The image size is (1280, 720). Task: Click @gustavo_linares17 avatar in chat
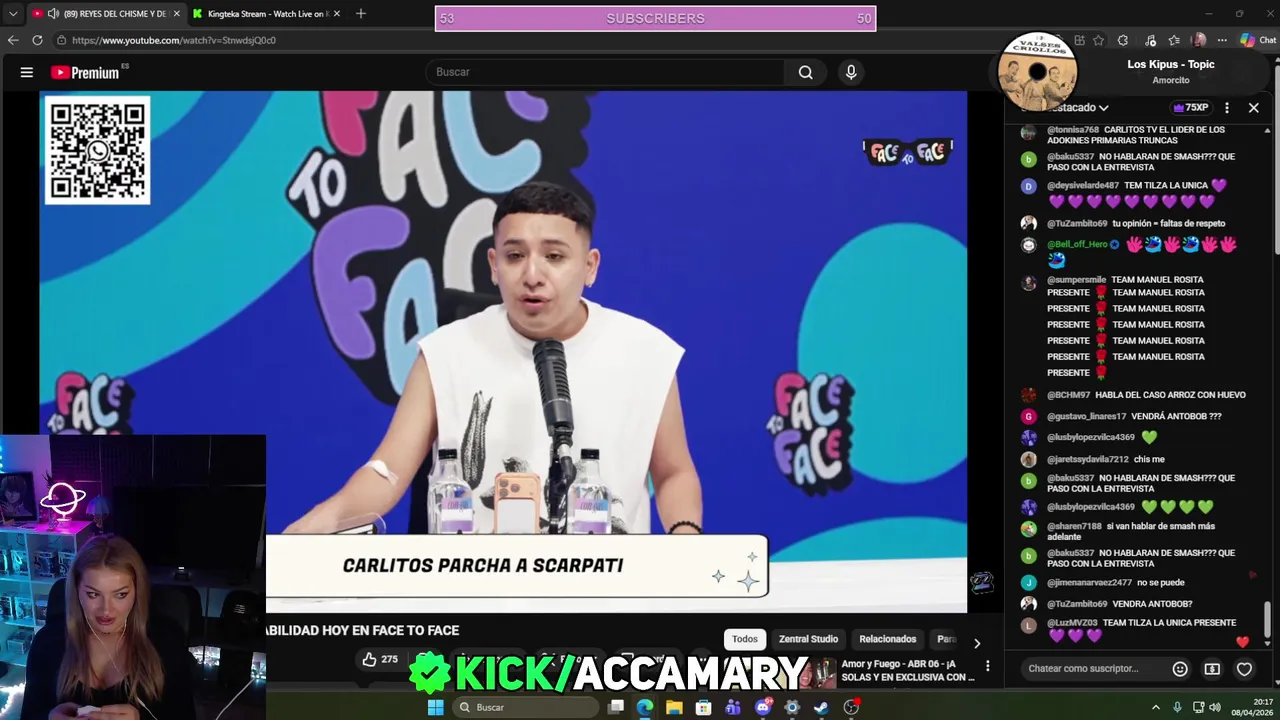(x=1028, y=416)
